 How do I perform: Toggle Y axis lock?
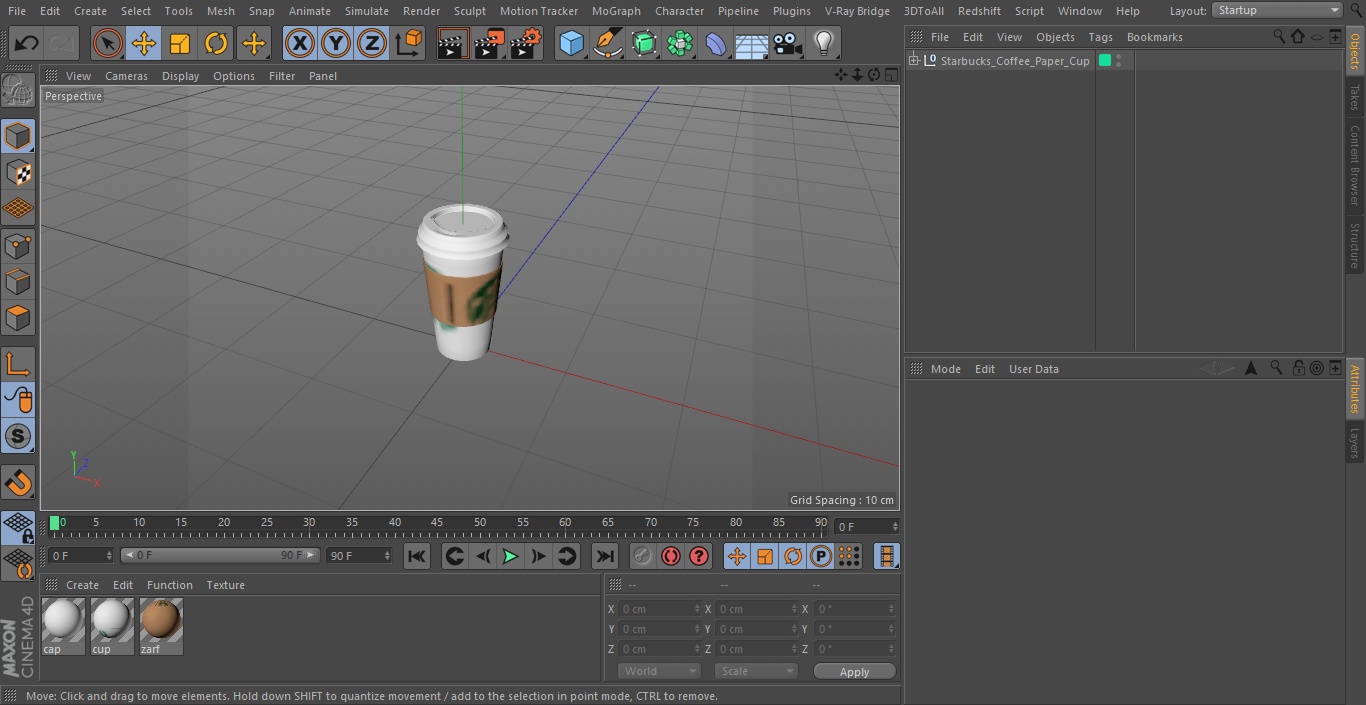point(335,43)
